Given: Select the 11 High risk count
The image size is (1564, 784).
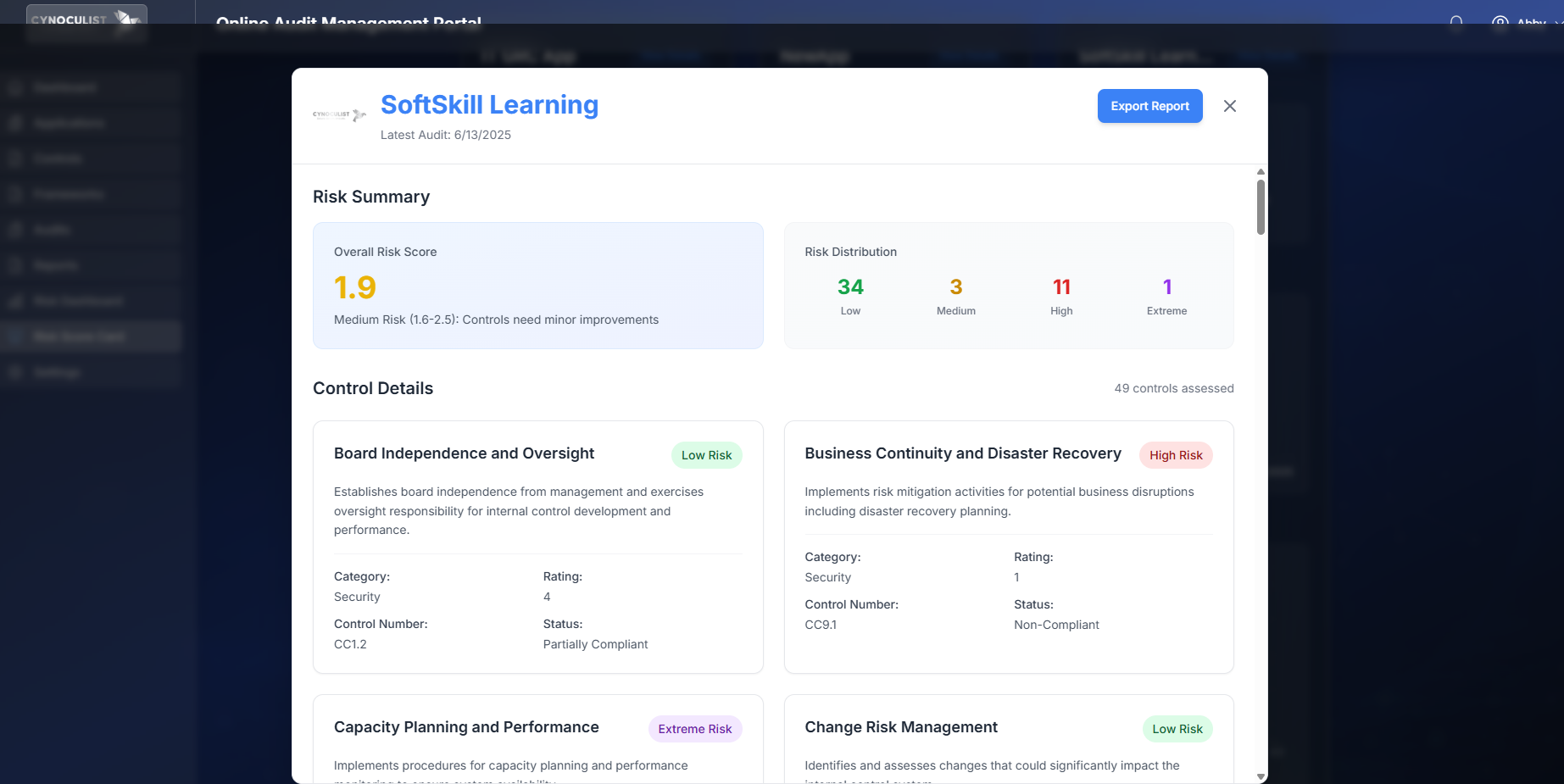Looking at the screenshot, I should click(x=1061, y=287).
